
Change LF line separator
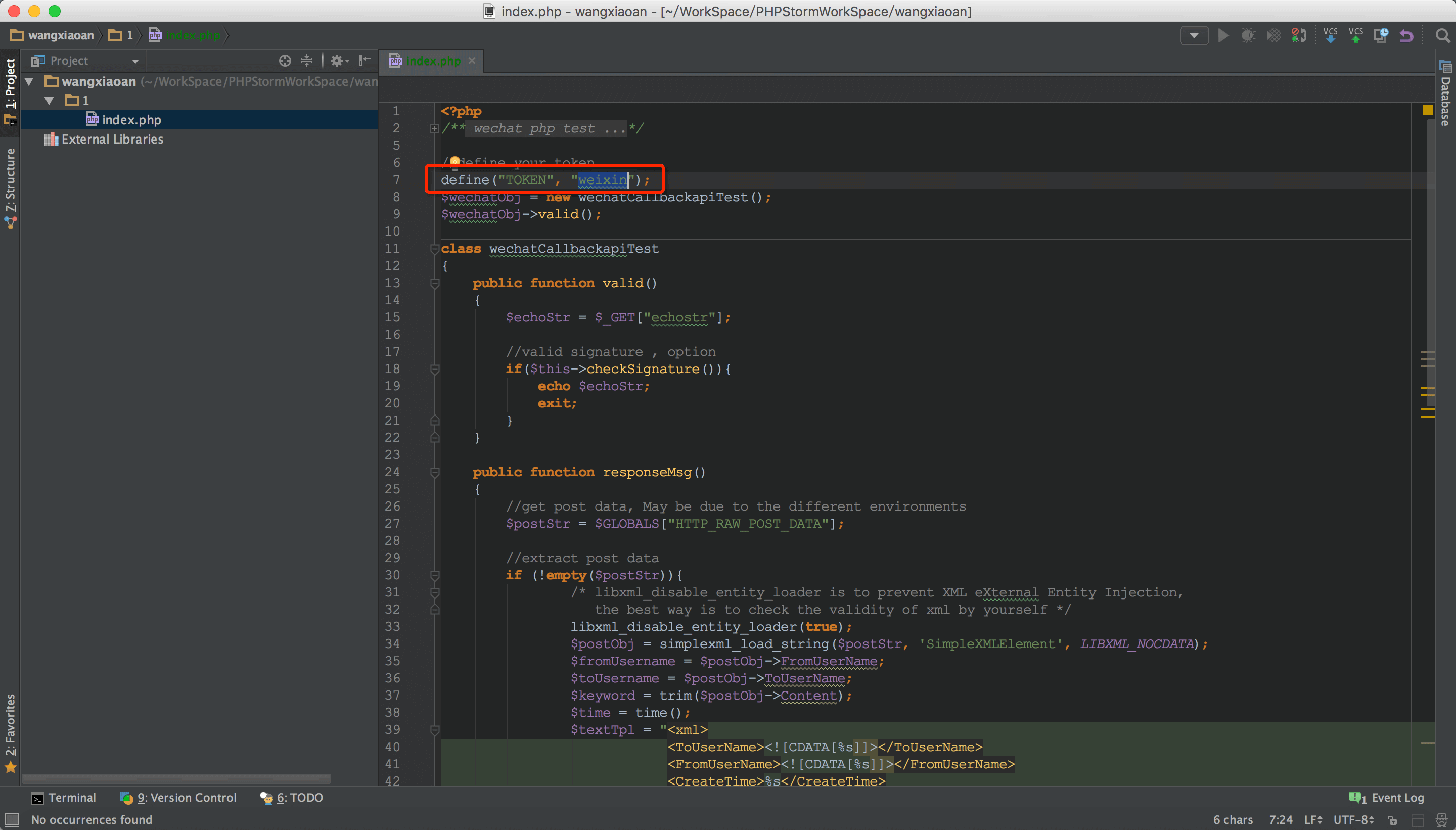(1313, 820)
